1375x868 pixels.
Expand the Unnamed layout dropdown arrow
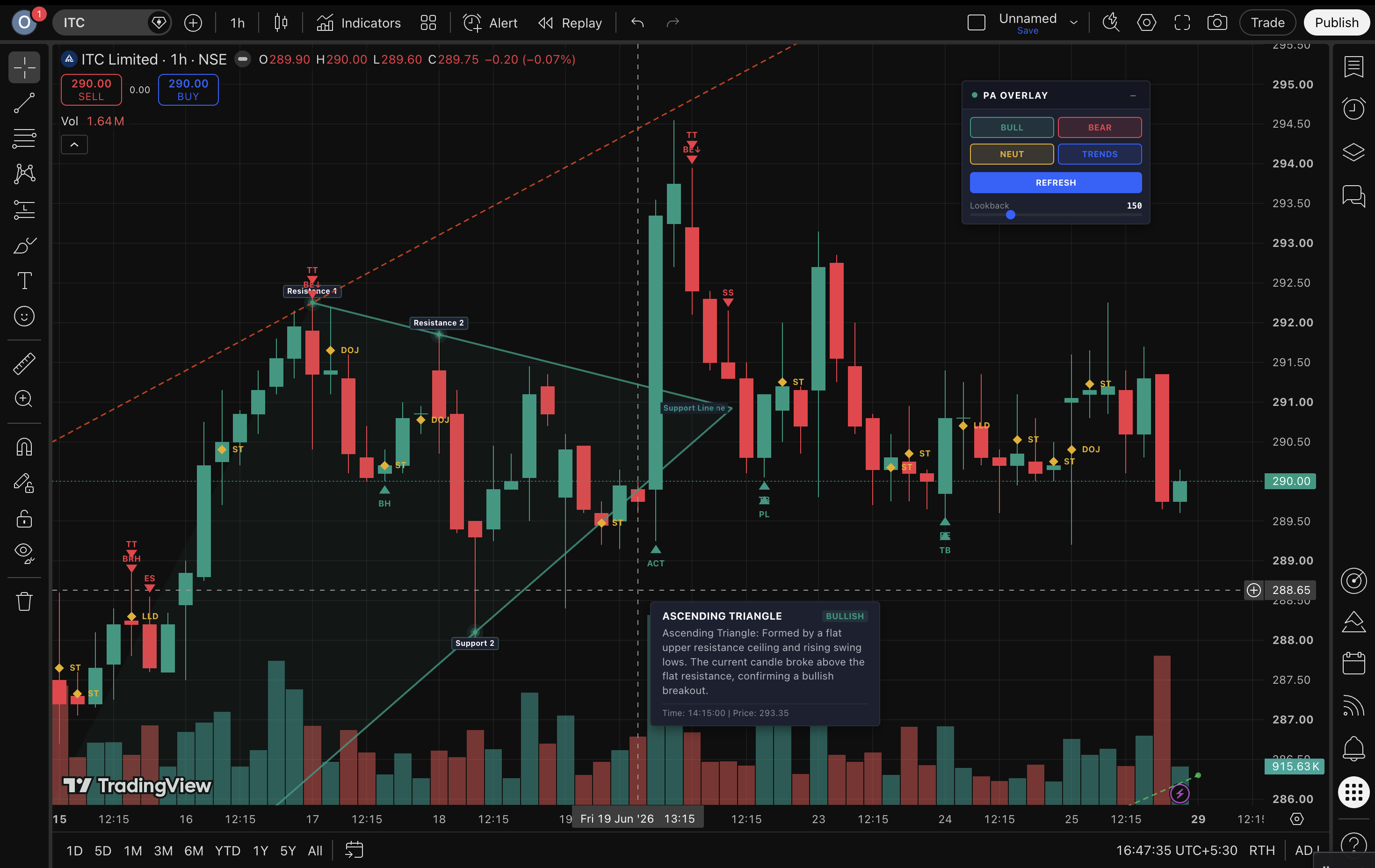tap(1073, 23)
